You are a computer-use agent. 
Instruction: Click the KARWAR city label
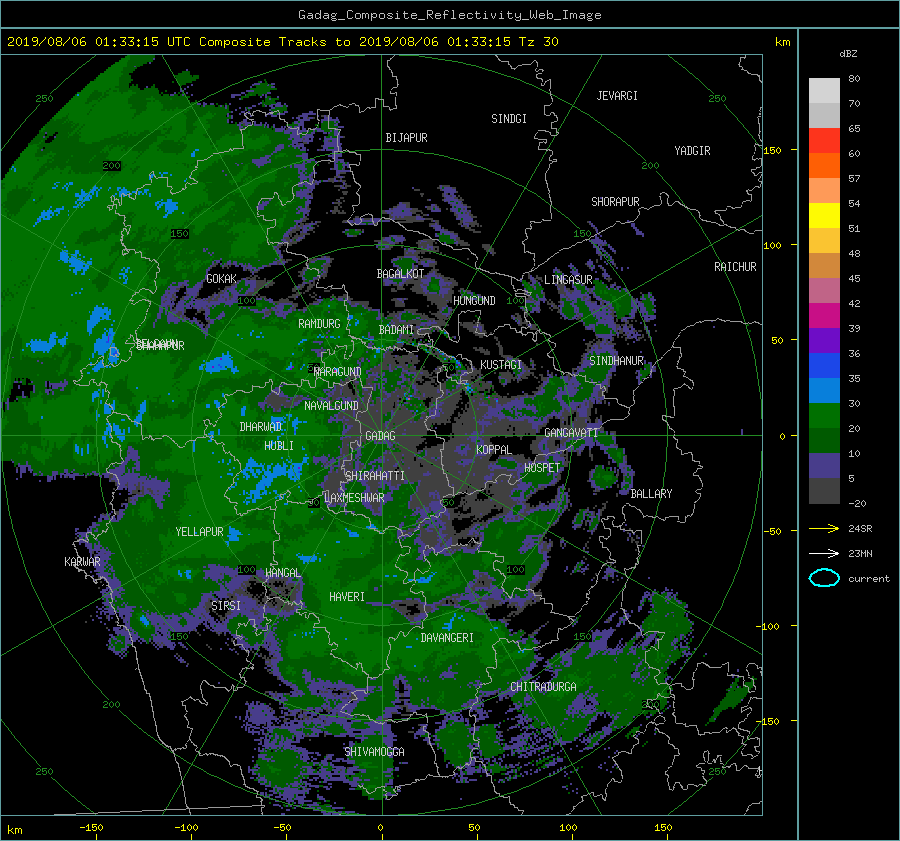[x=82, y=562]
